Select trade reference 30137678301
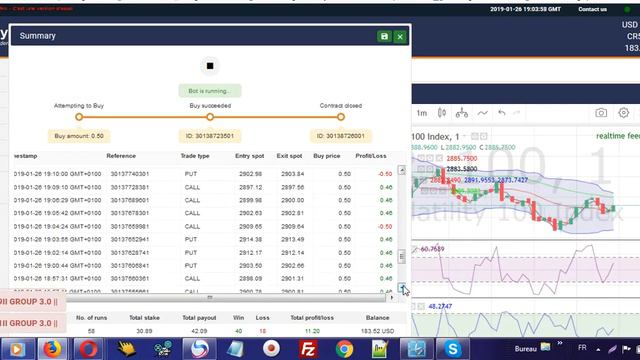Image resolution: width=640 pixels, height=360 pixels. [130, 213]
